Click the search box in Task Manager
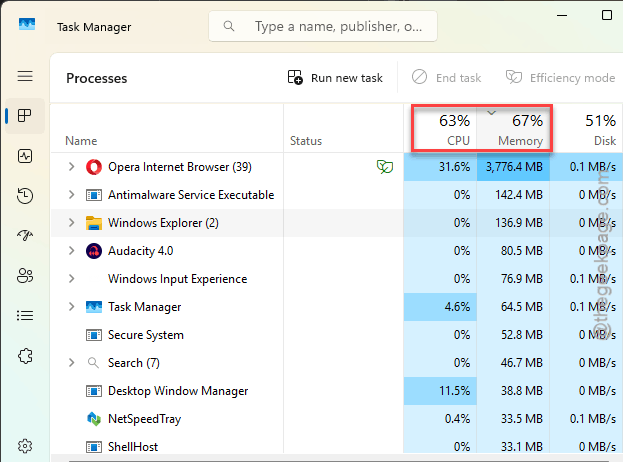 pyautogui.click(x=323, y=26)
